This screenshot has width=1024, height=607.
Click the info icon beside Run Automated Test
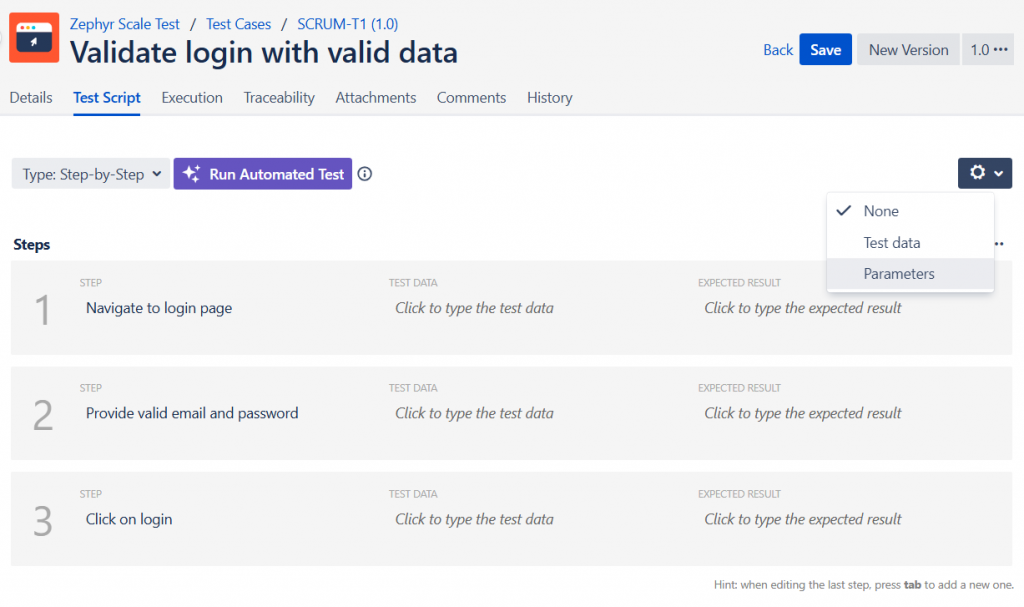(x=365, y=174)
